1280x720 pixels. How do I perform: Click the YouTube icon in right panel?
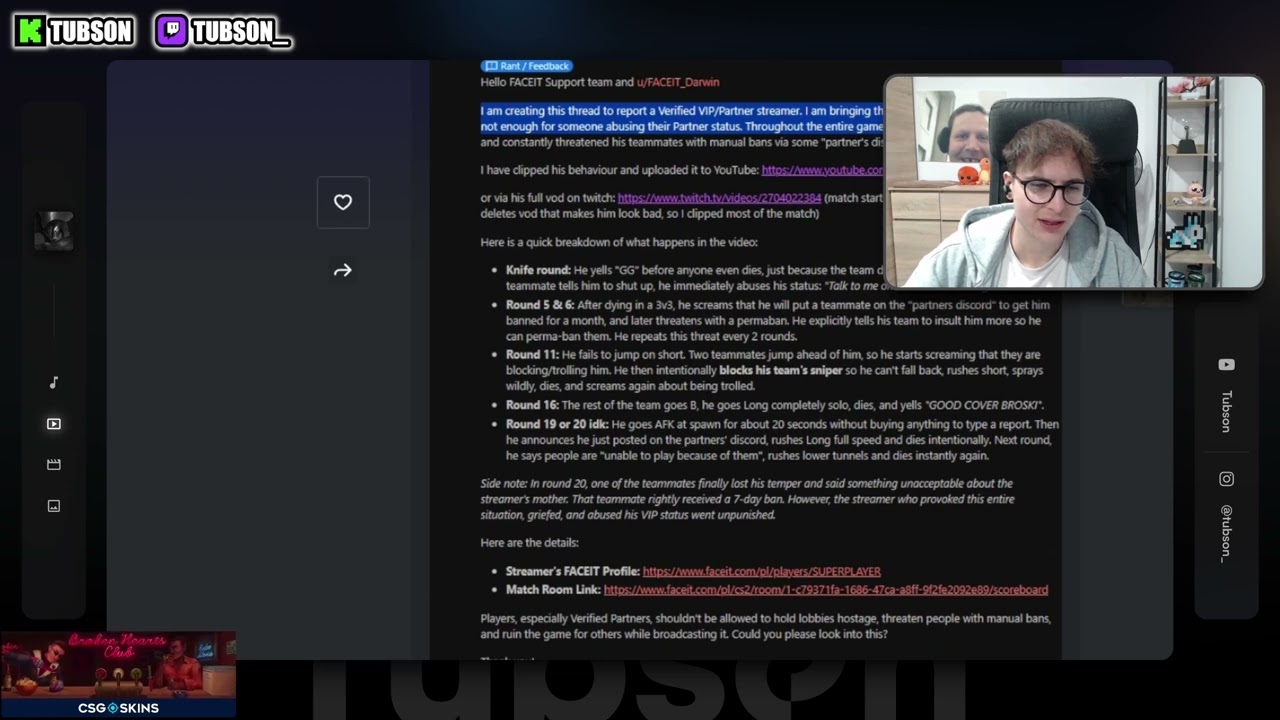click(1226, 365)
